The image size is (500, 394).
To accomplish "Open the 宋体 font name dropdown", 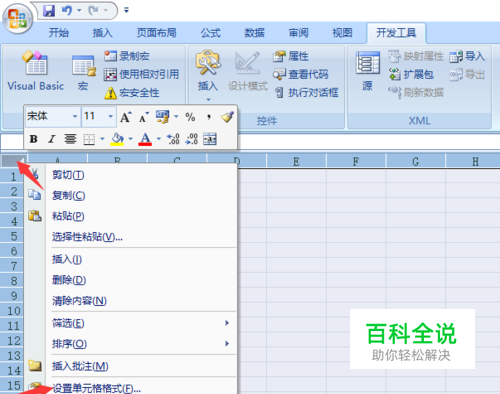I will (75, 117).
